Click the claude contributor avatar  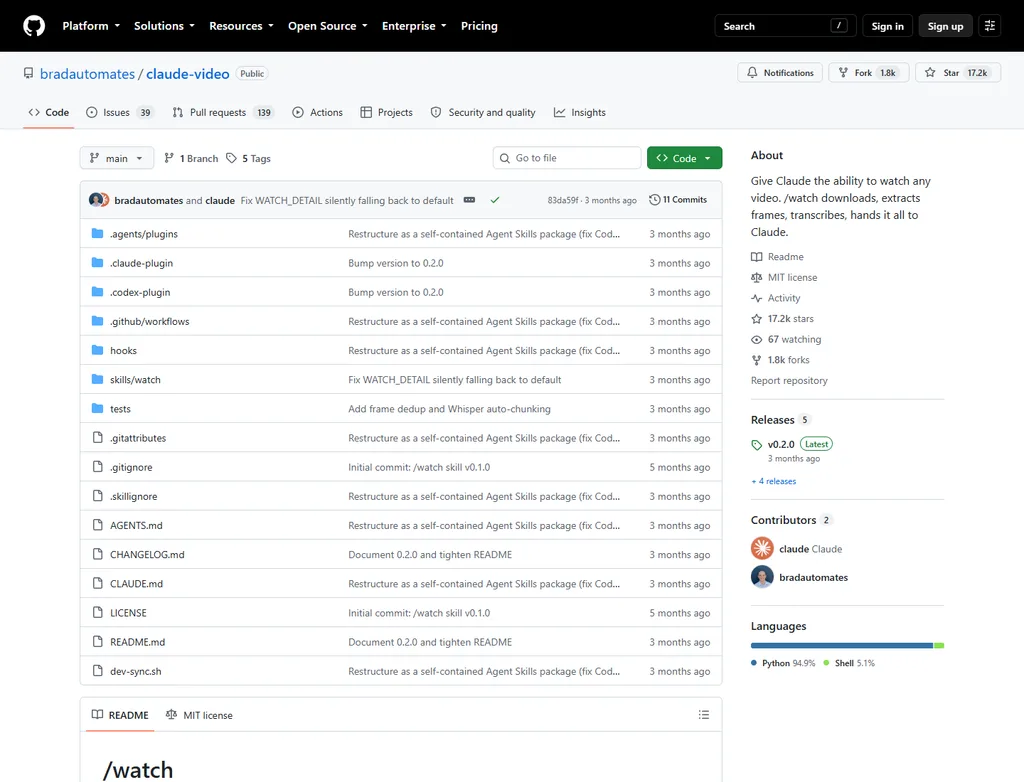[762, 548]
